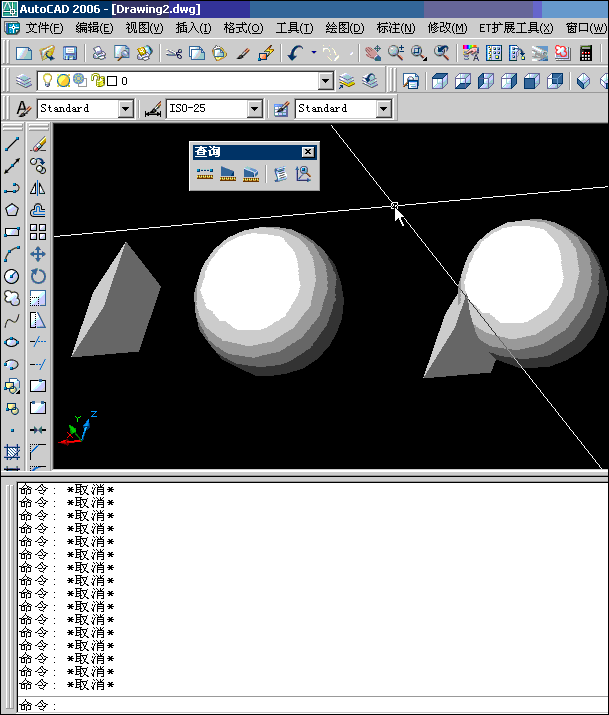Click the Locate Point icon in 查询 toolbar

coord(304,174)
